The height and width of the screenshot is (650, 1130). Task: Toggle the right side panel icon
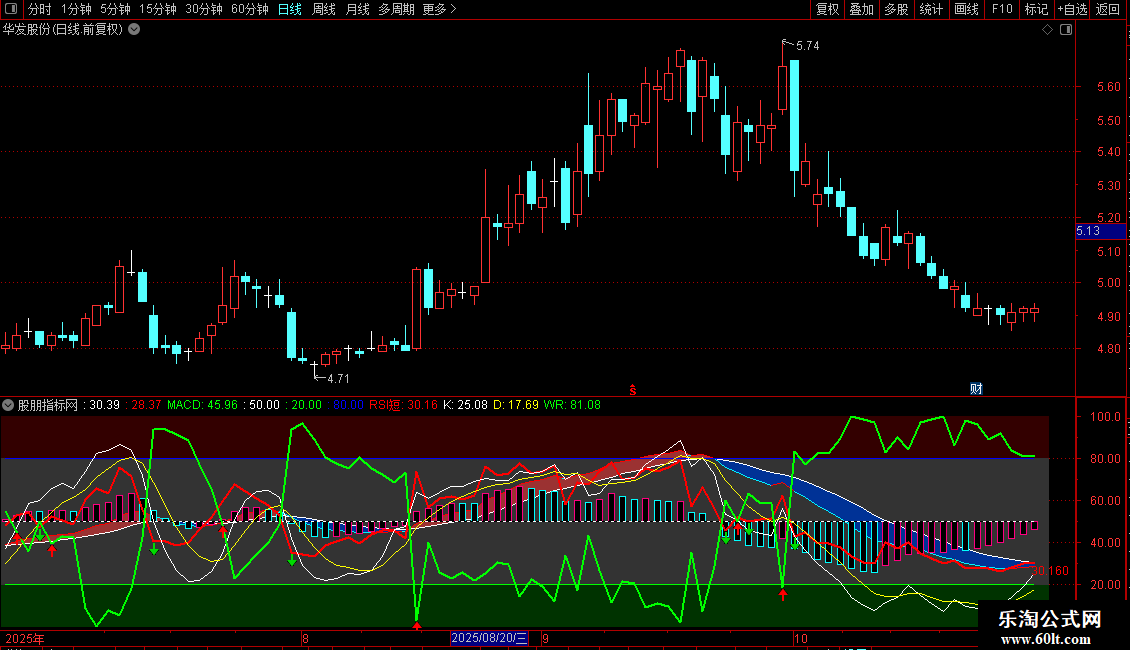point(1066,30)
